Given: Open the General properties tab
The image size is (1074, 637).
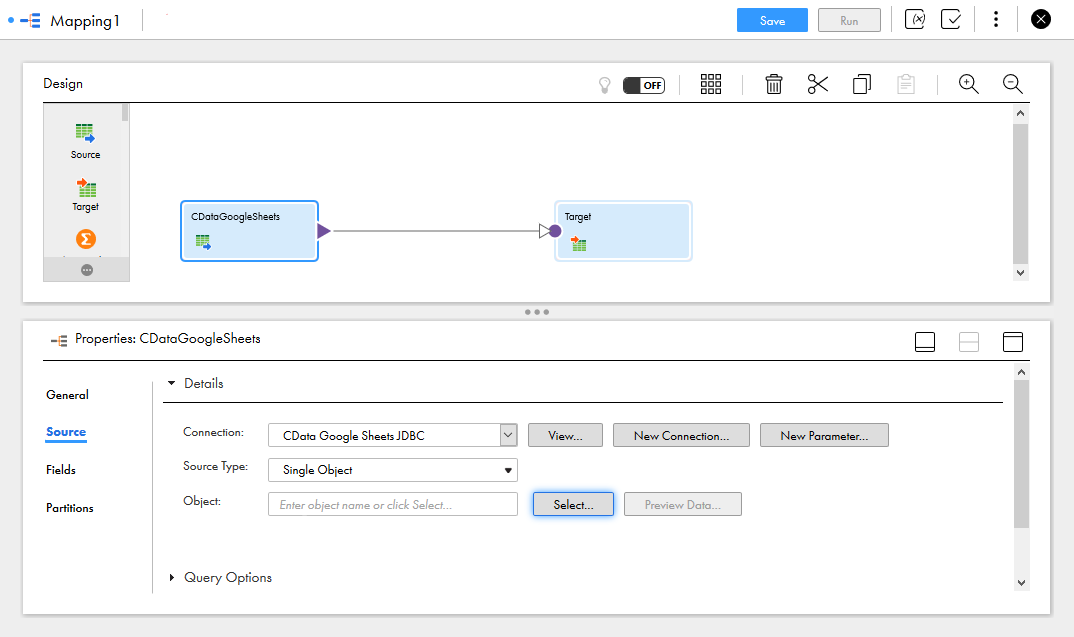Looking at the screenshot, I should (x=67, y=395).
